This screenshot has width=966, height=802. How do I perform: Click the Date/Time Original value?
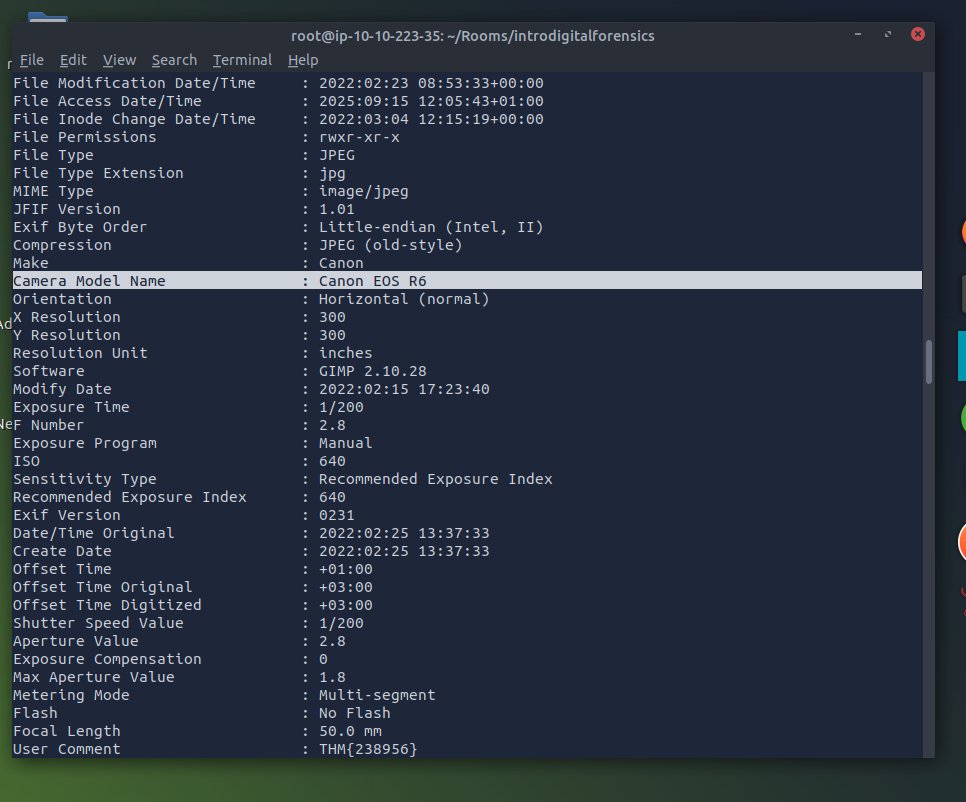coord(404,533)
